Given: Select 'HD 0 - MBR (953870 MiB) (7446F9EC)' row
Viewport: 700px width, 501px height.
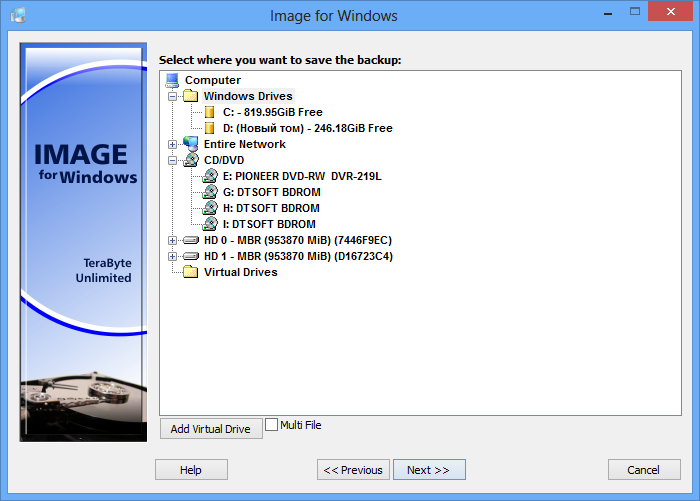Looking at the screenshot, I should (298, 240).
